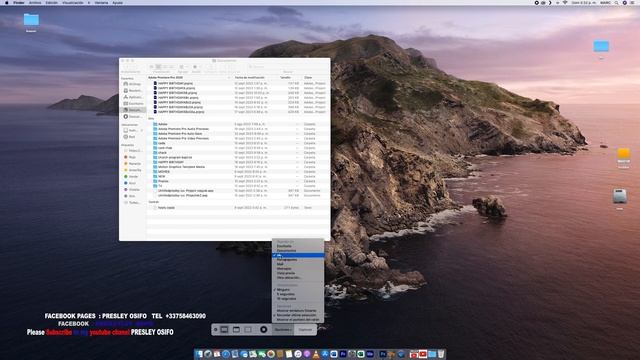Toggle Mostrar el puntero del ratón option
This screenshot has width=640, height=360.
(298, 320)
